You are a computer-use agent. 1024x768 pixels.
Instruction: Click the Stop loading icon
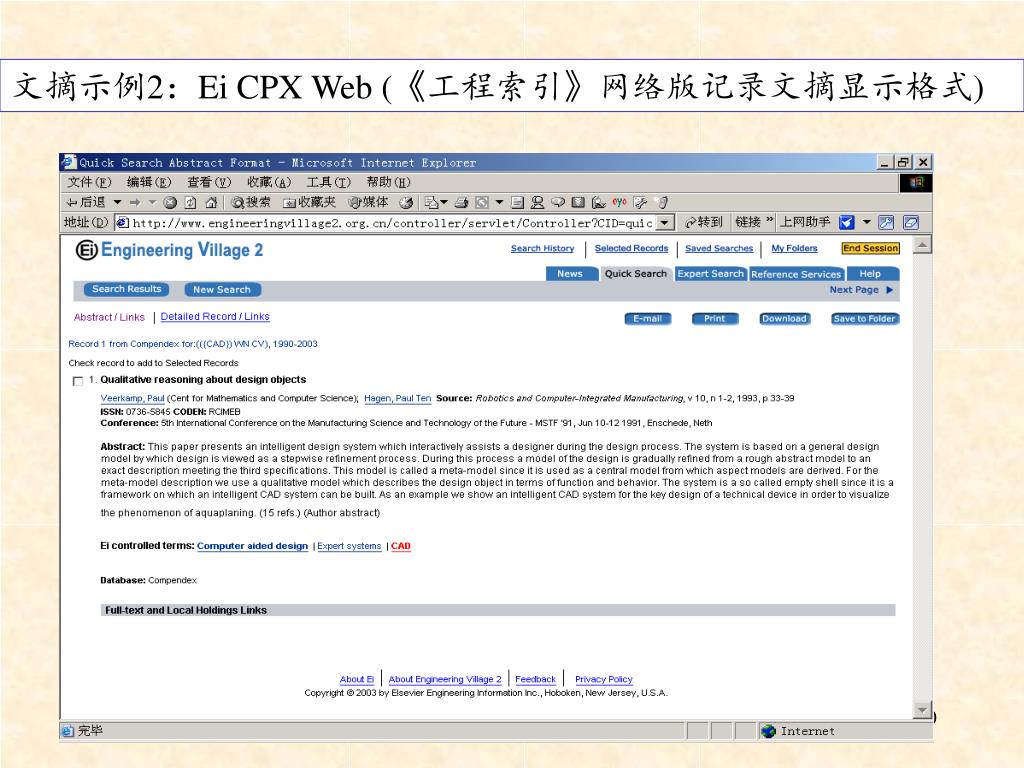coord(170,202)
